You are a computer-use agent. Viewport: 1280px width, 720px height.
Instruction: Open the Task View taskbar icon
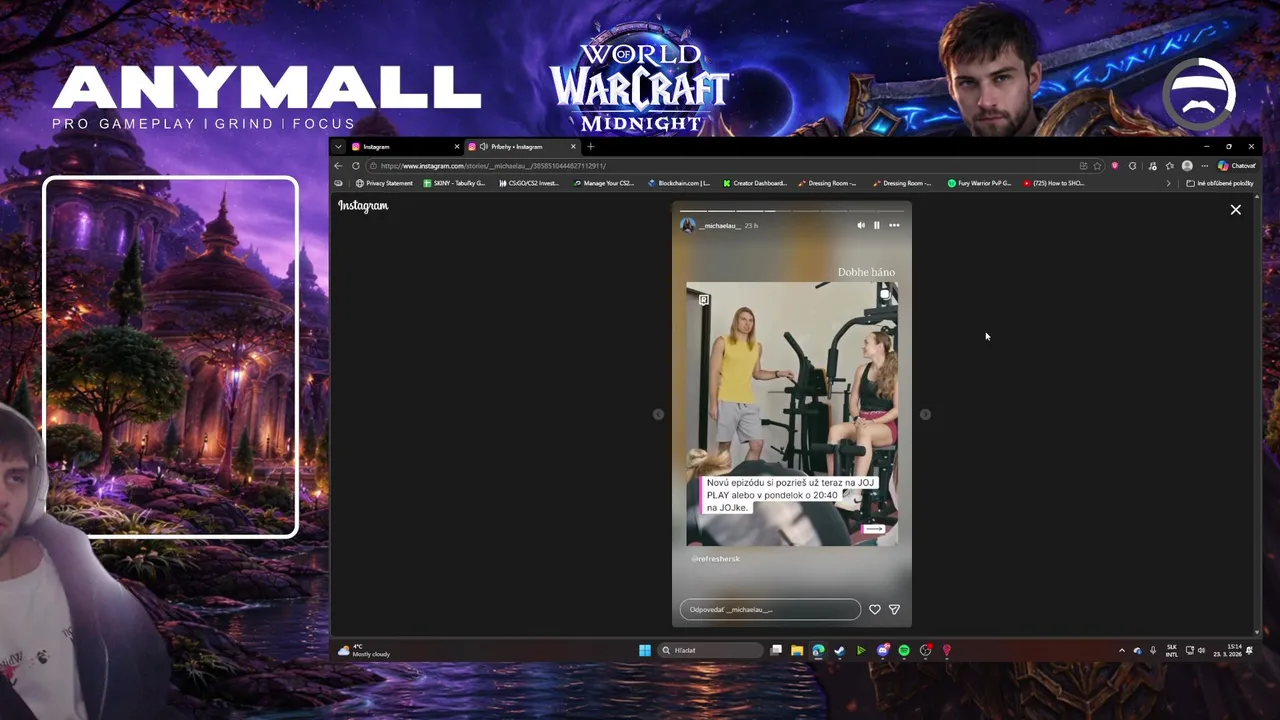pyautogui.click(x=776, y=650)
